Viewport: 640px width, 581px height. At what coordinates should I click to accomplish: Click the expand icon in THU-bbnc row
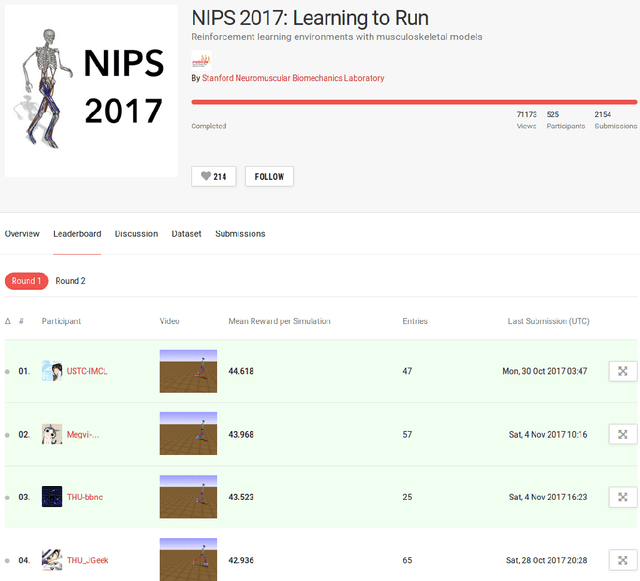(x=622, y=497)
